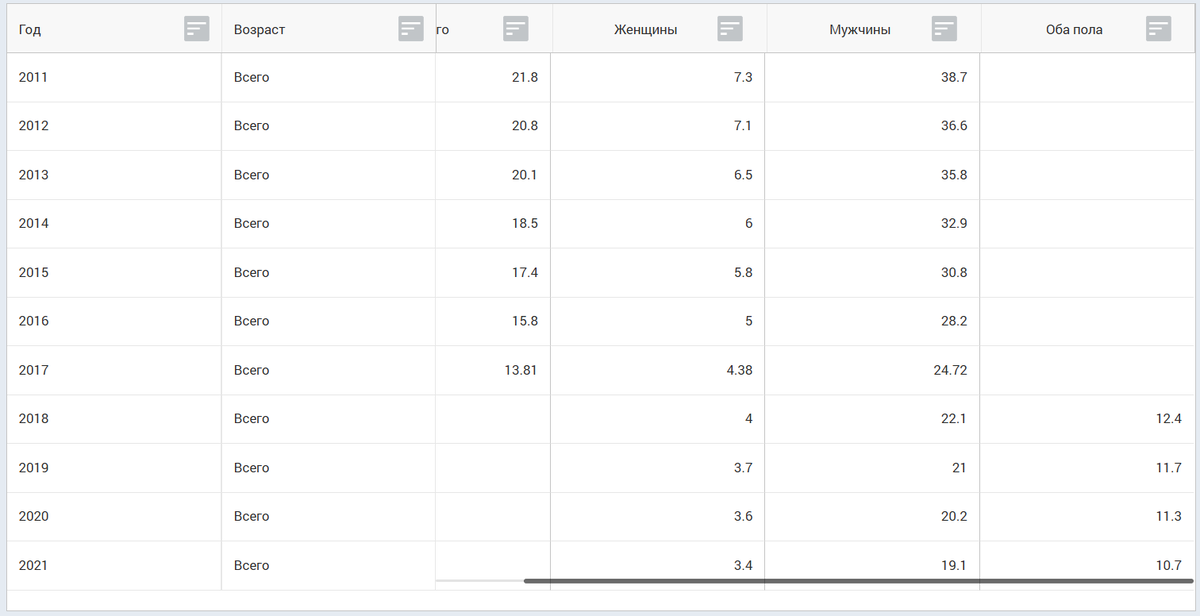Click Женщины value 7.3
This screenshot has width=1200, height=616.
point(743,77)
